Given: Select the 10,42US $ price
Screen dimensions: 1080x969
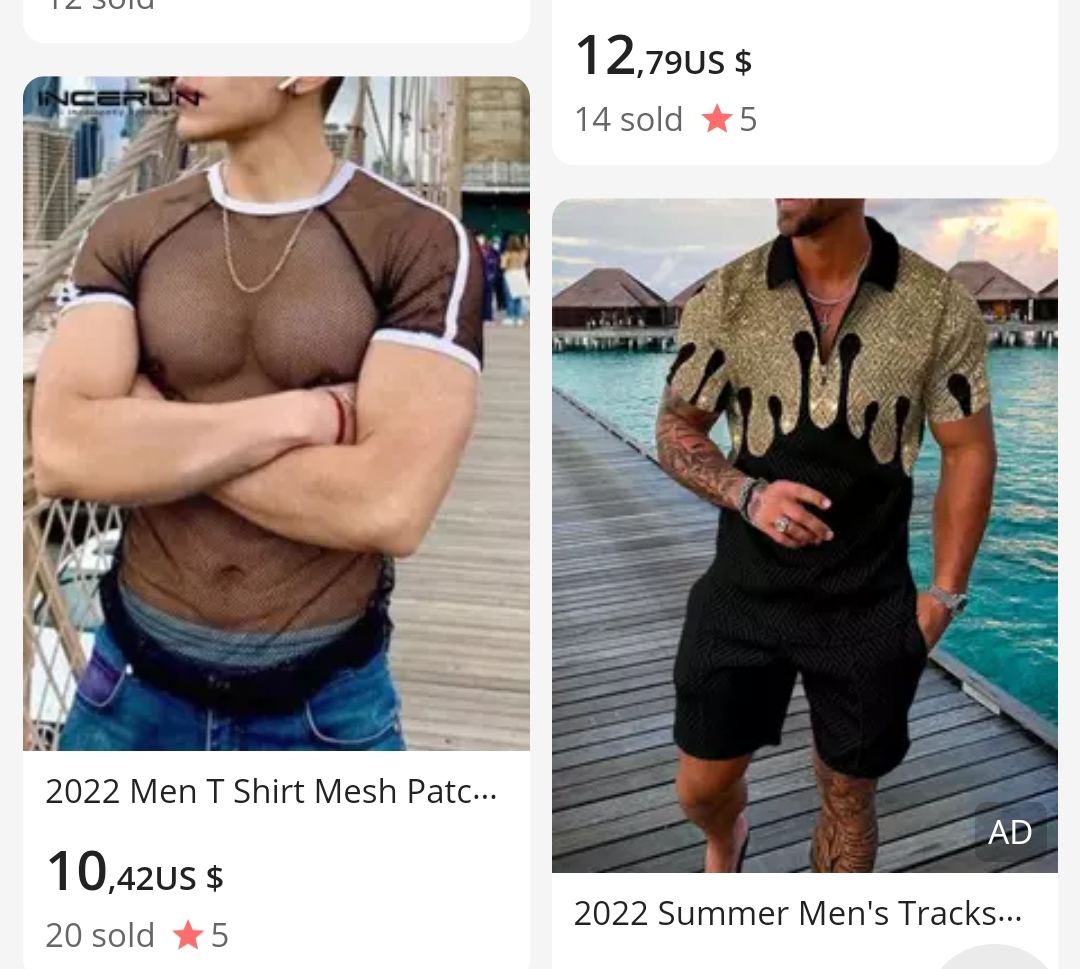Looking at the screenshot, I should coord(135,872).
